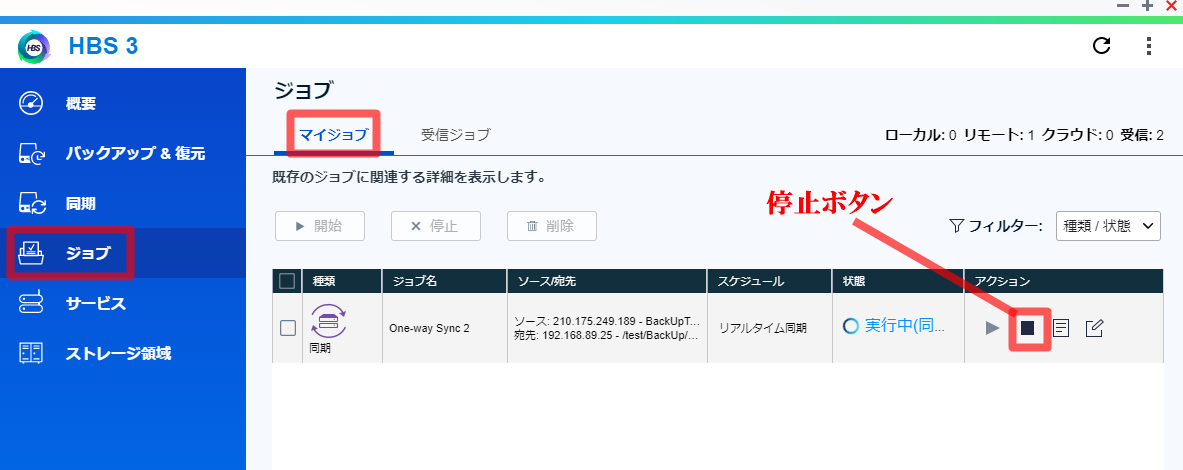Open the One-way Sync 2 job report icon
The height and width of the screenshot is (470, 1183).
[1061, 328]
